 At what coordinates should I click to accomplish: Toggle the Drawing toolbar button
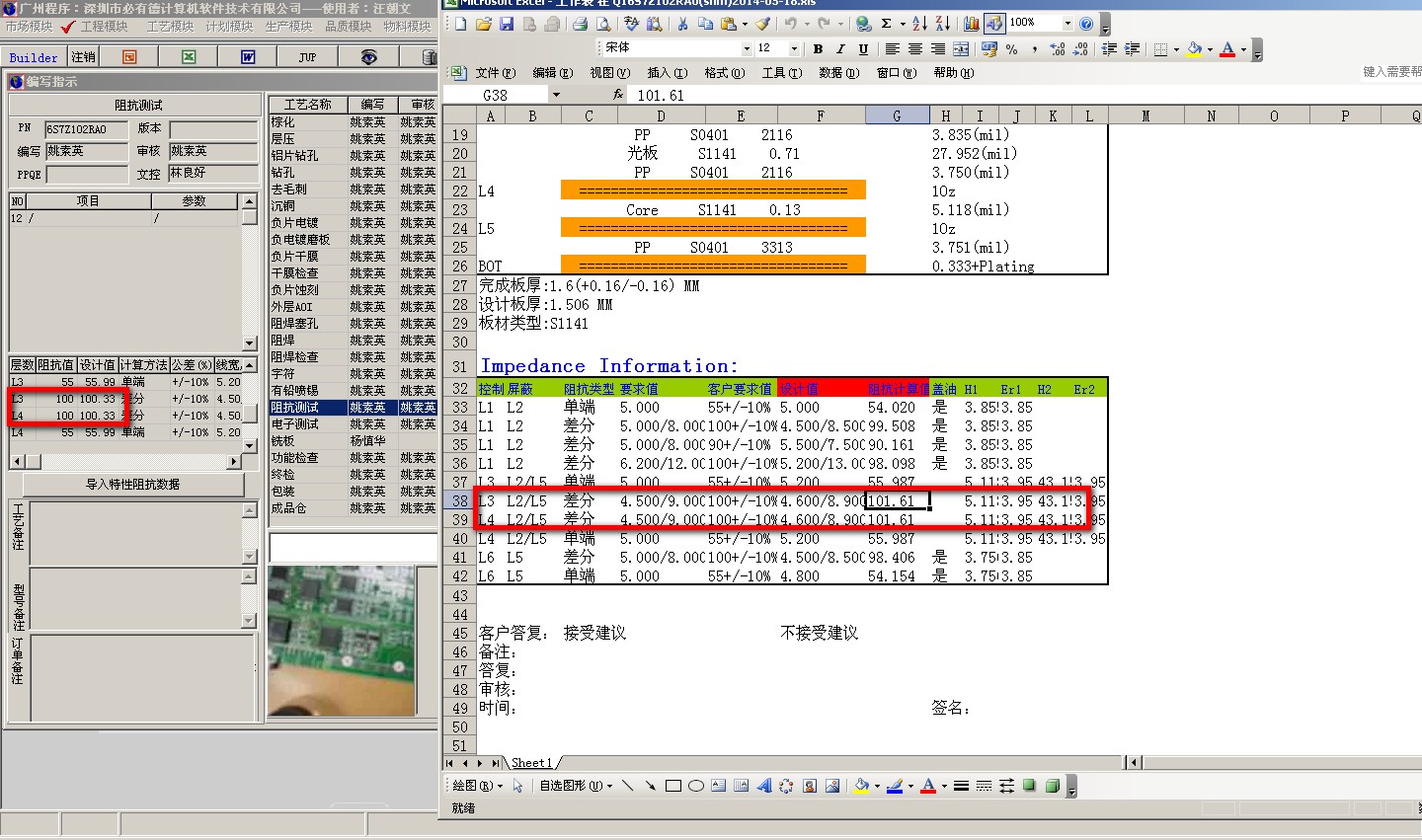click(994, 24)
